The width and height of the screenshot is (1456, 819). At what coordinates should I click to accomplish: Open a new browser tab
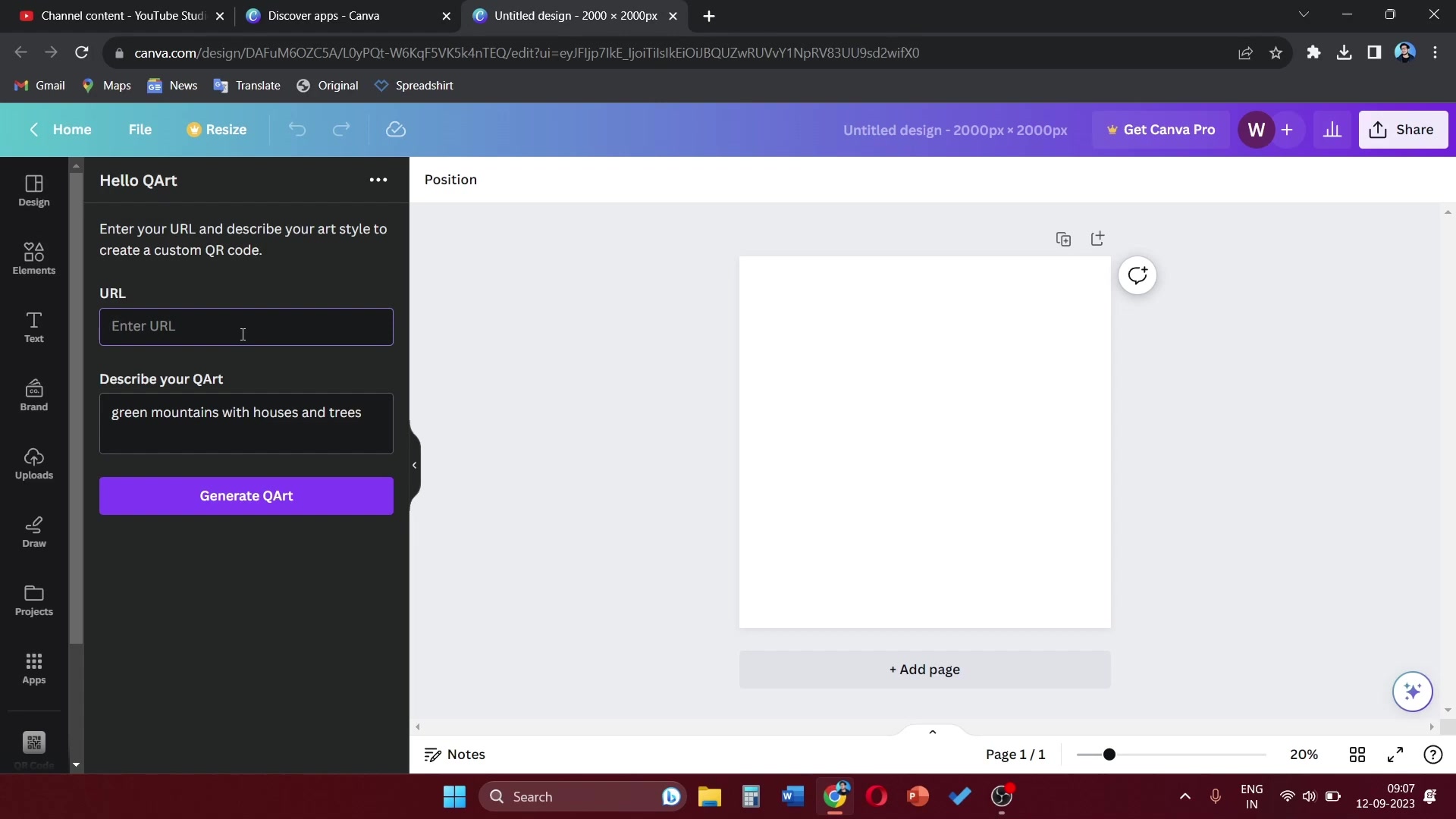709,16
